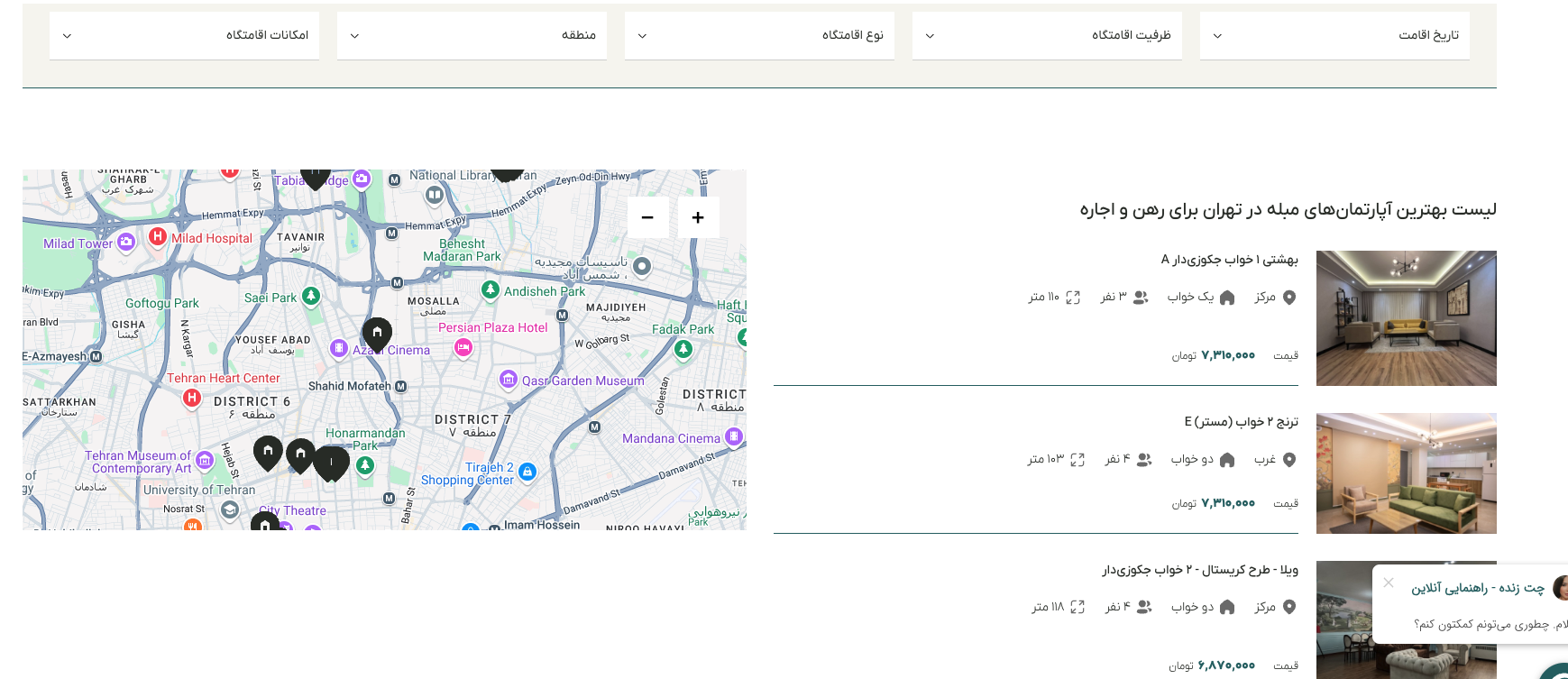This screenshot has height=679, width=1568.
Task: Click the ترنج apartment green sofa thumbnail
Action: 1407,473
